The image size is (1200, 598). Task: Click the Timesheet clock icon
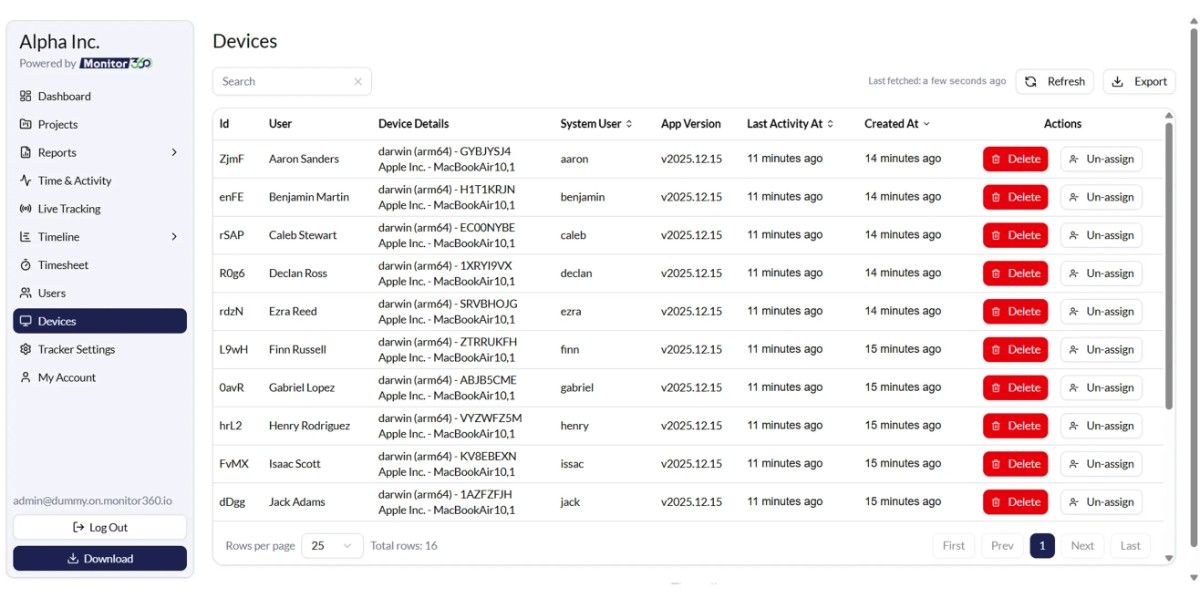point(26,265)
